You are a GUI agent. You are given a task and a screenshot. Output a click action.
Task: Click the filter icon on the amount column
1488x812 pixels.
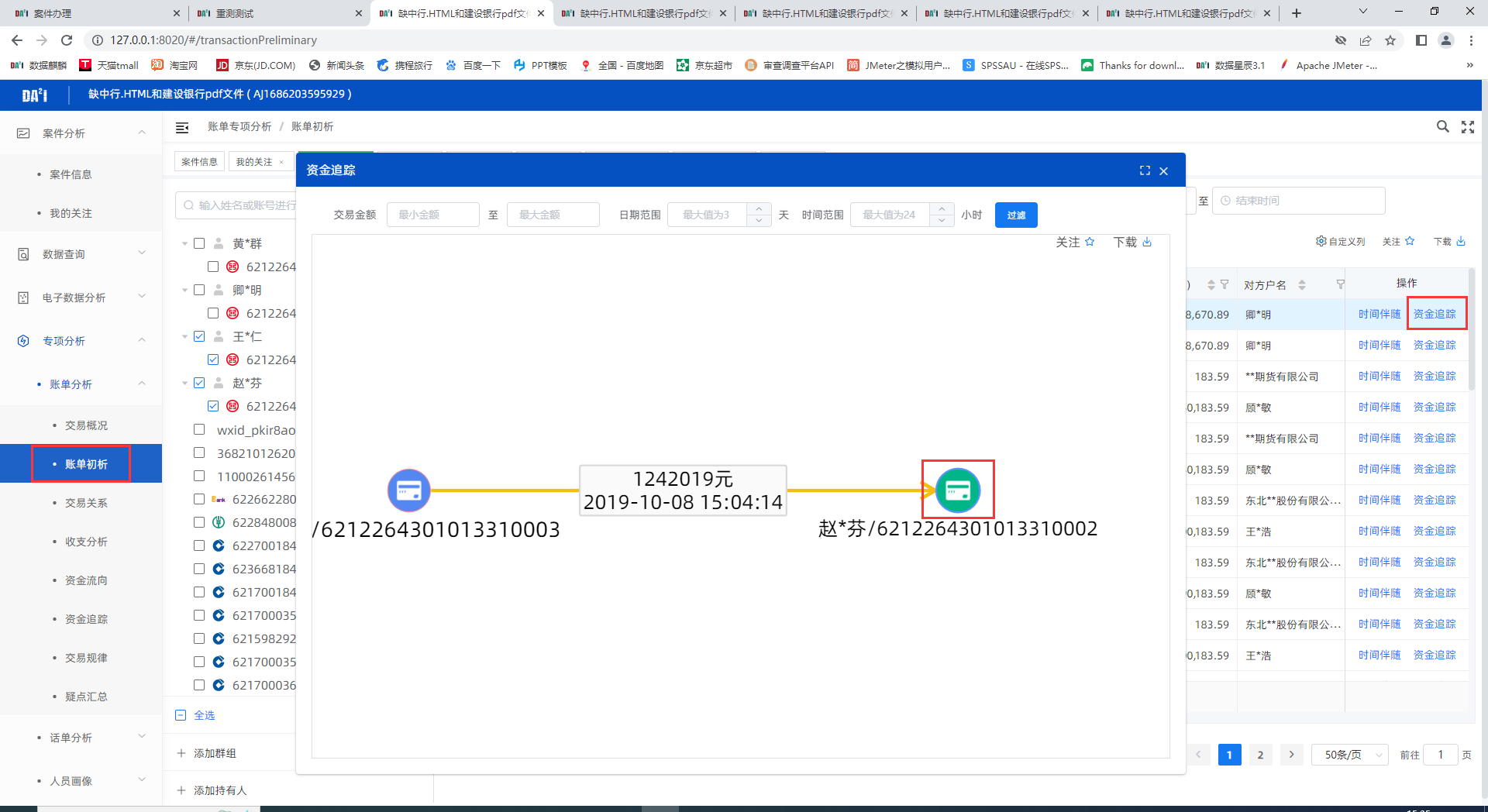[x=1224, y=284]
